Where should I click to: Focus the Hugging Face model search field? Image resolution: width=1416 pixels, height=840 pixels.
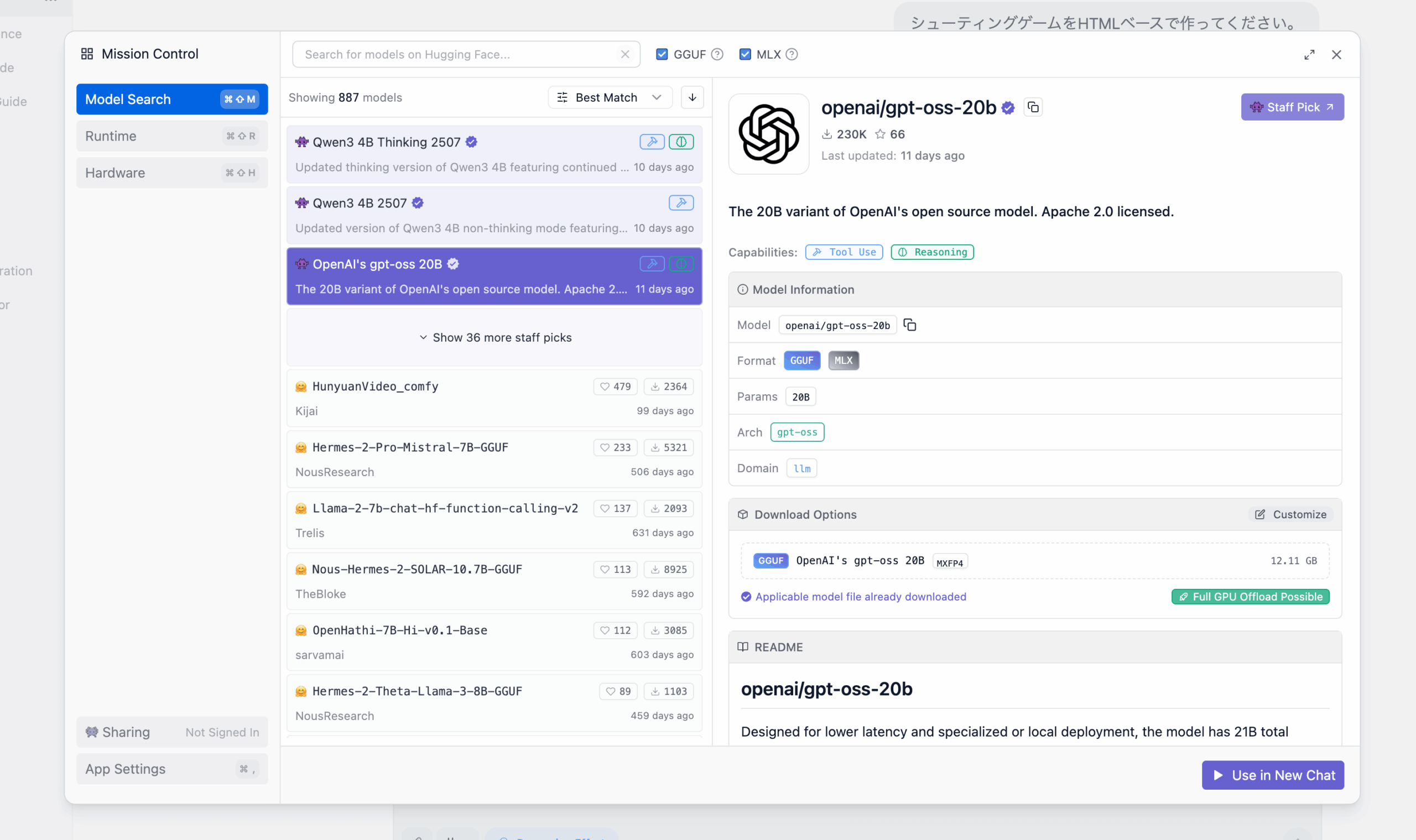click(453, 54)
